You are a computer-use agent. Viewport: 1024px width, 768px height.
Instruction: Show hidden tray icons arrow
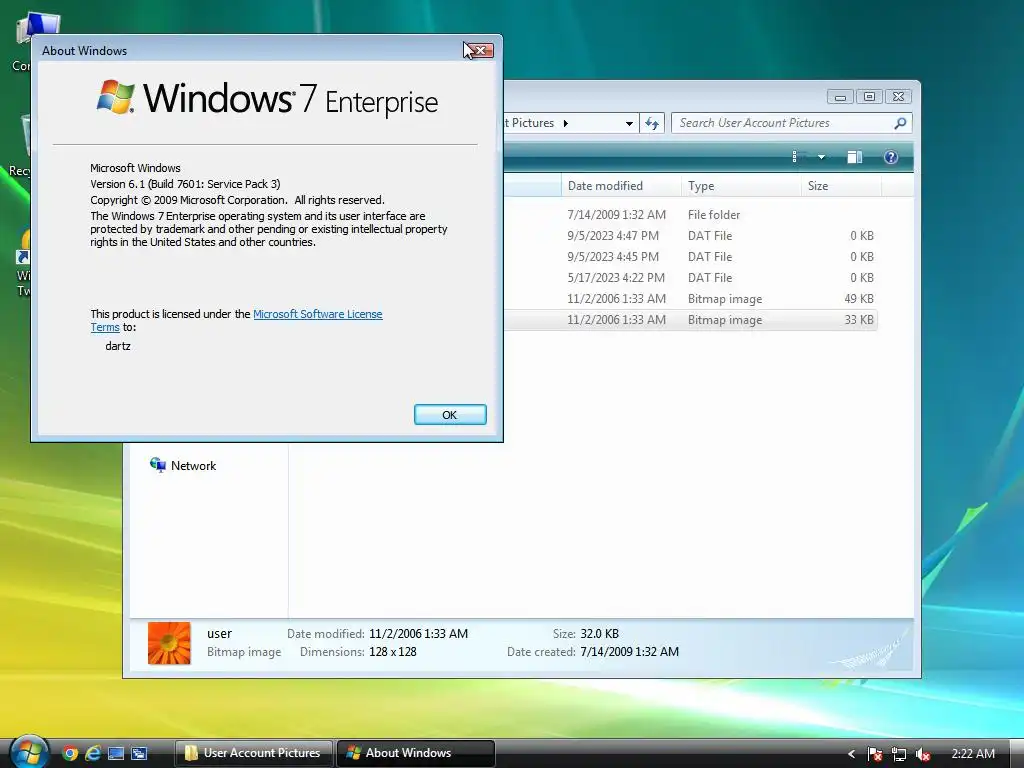(851, 754)
